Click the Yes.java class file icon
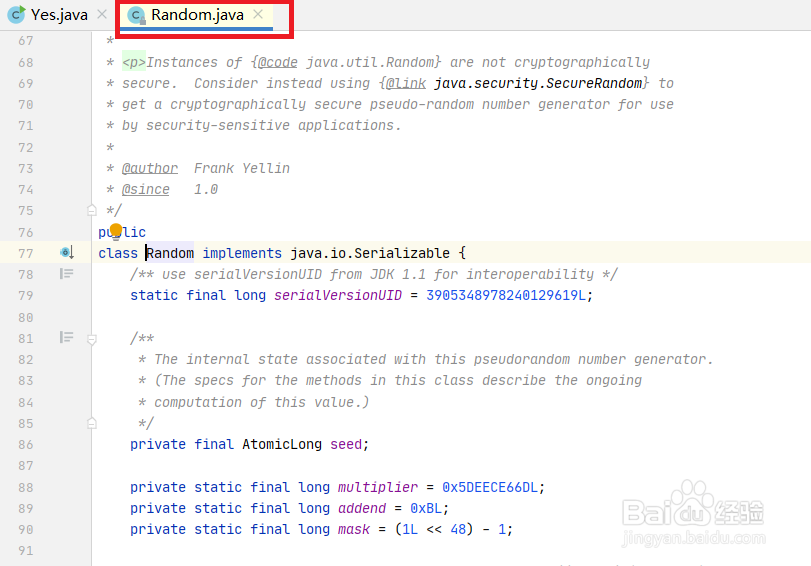The width and height of the screenshot is (811, 566). [16, 14]
